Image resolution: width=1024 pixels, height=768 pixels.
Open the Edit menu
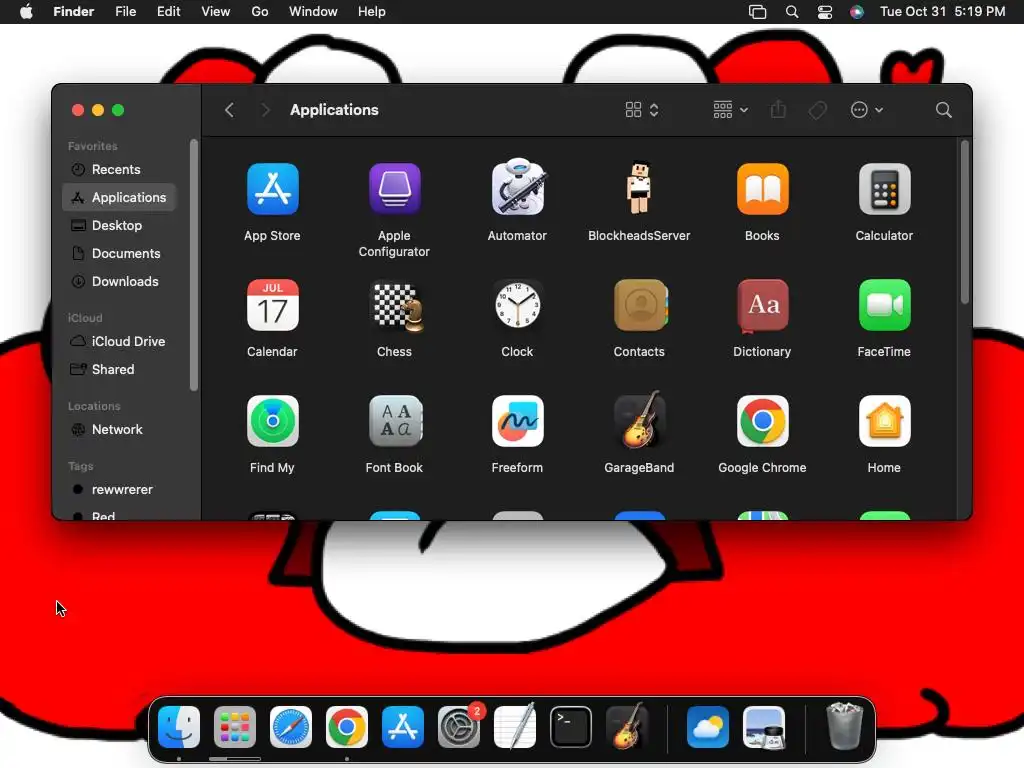pos(168,12)
